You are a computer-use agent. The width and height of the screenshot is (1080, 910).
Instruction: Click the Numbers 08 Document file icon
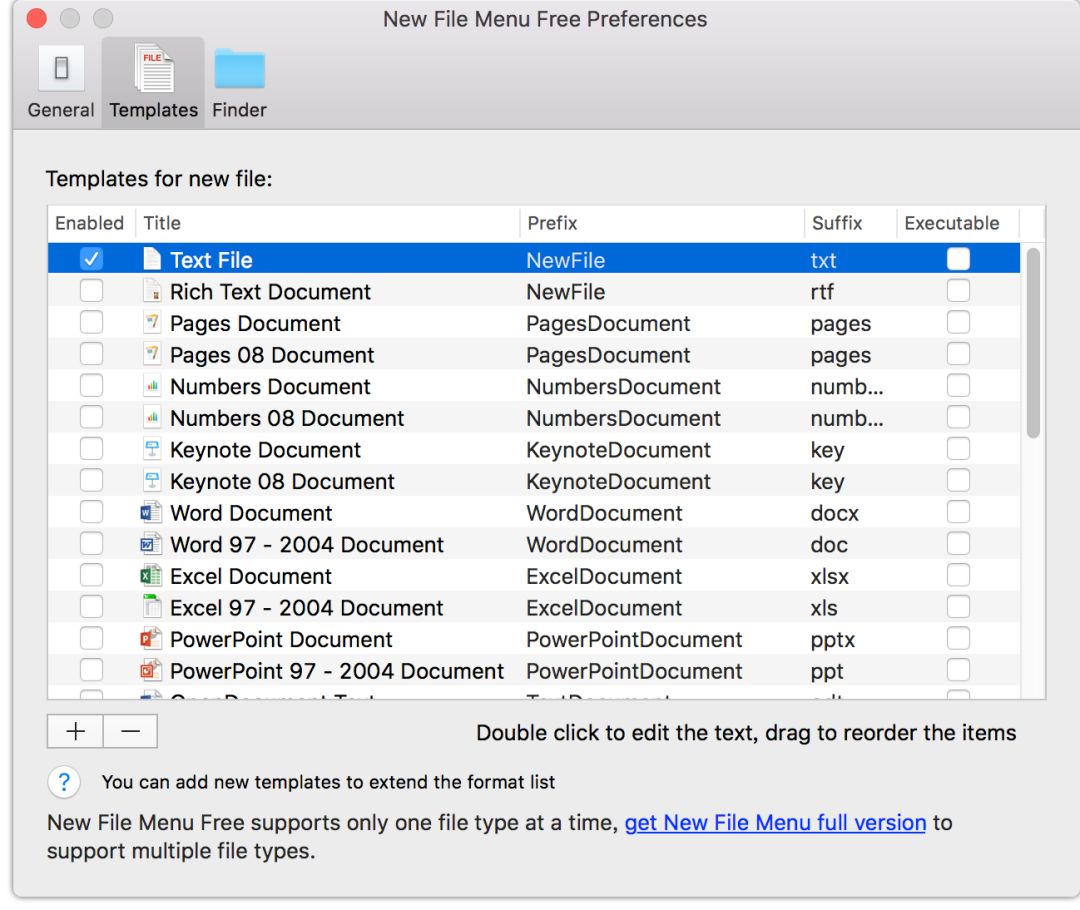point(152,417)
